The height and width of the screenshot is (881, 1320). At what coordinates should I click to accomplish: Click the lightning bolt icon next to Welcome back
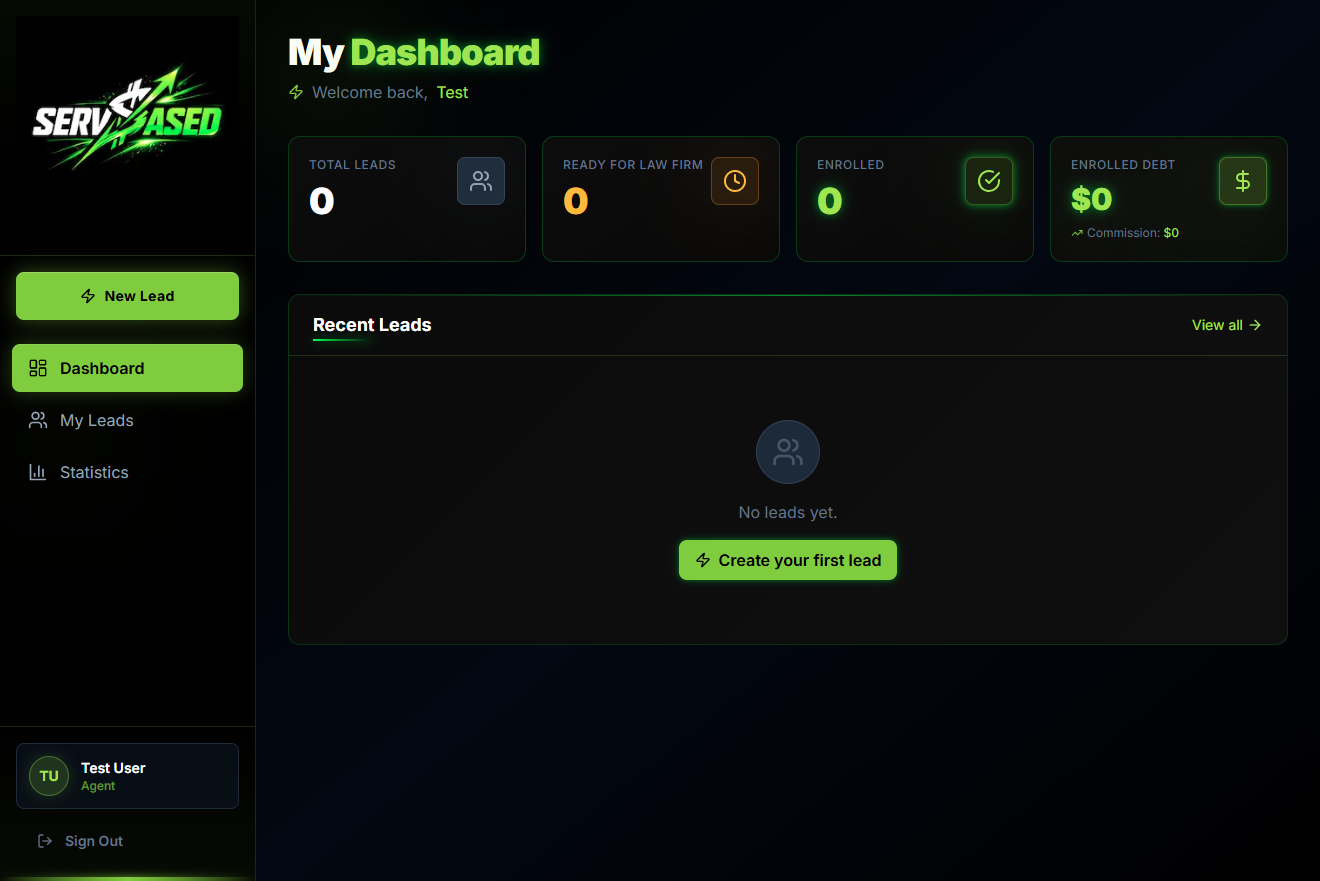pos(295,92)
